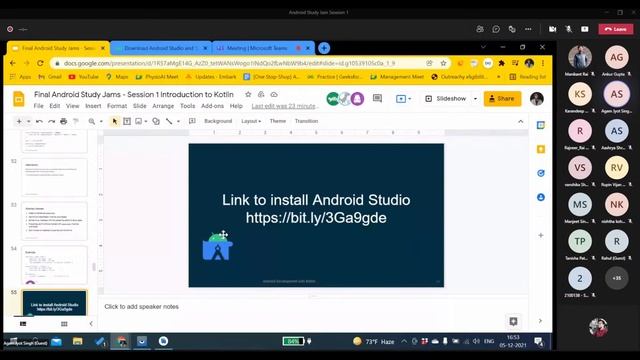Start the Slideshow
The height and width of the screenshot is (360, 640).
pos(446,98)
